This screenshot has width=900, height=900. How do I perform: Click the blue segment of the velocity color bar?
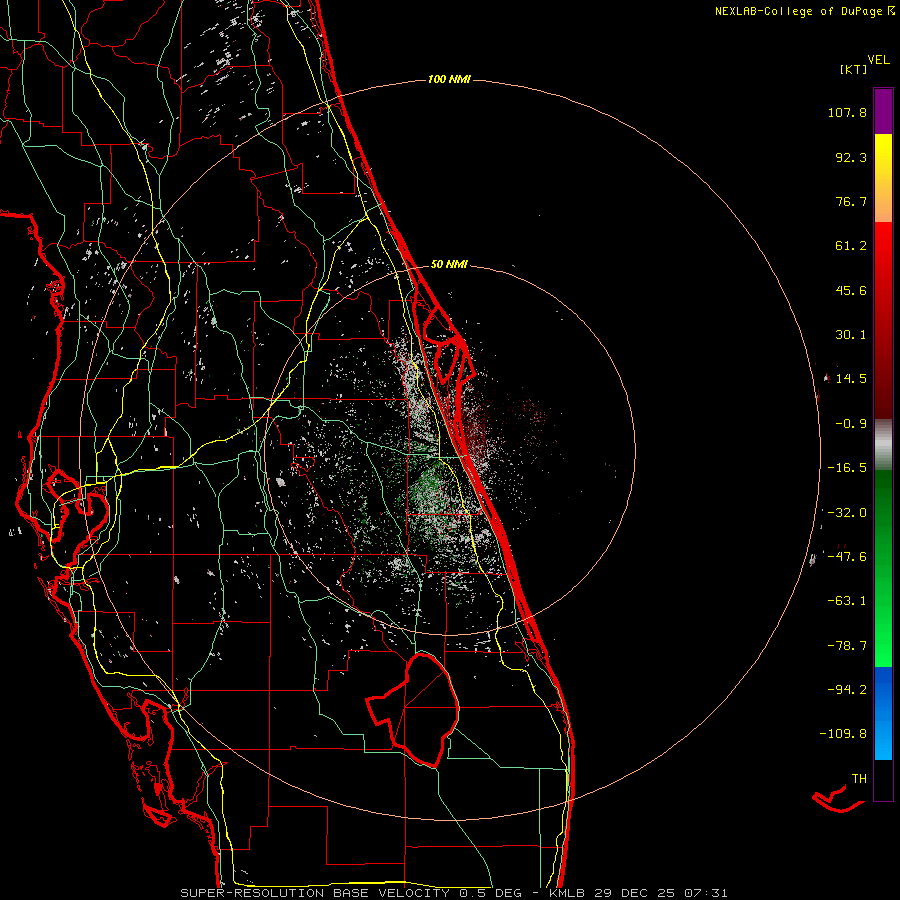[883, 713]
